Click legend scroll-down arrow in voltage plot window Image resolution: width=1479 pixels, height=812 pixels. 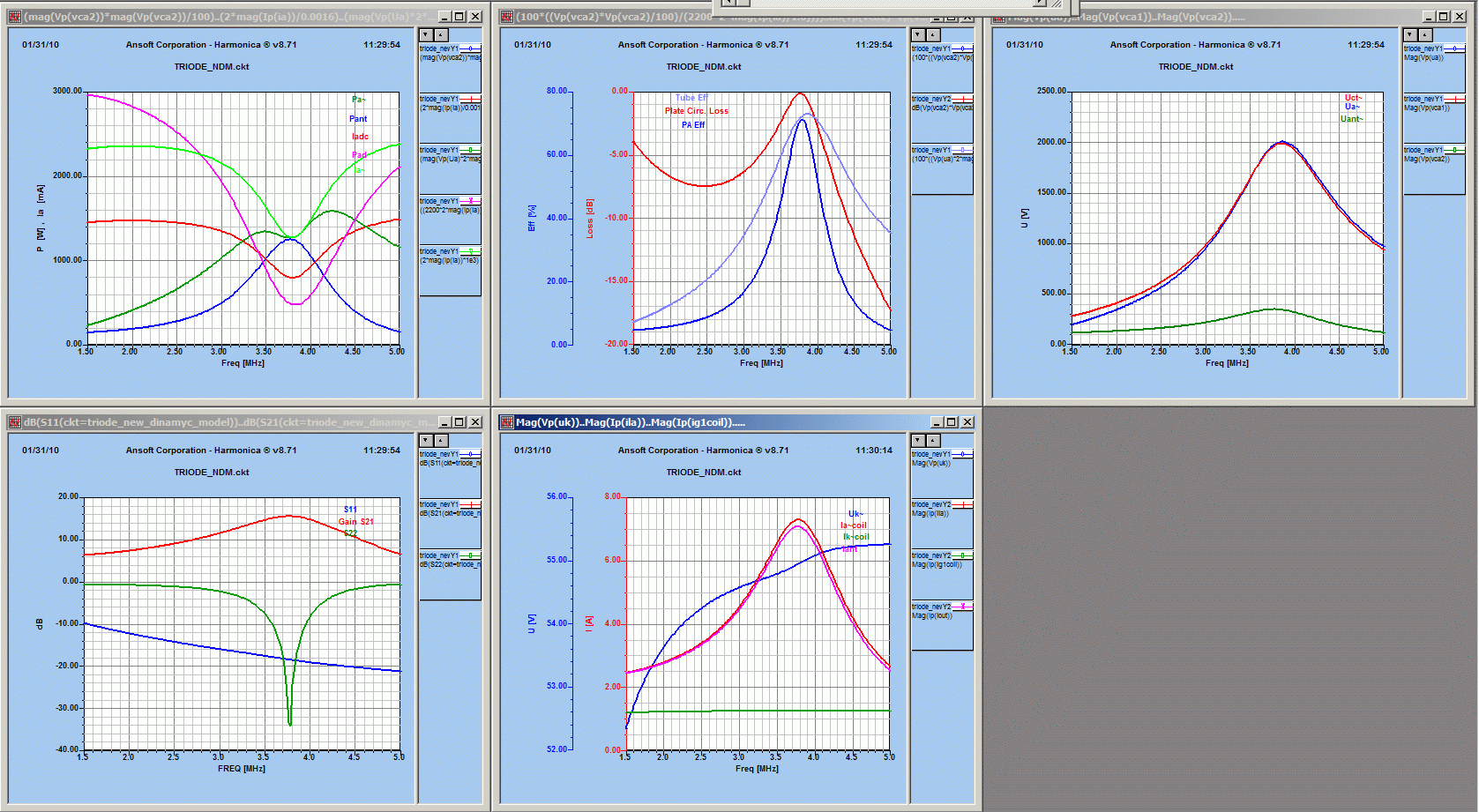[x=1410, y=35]
